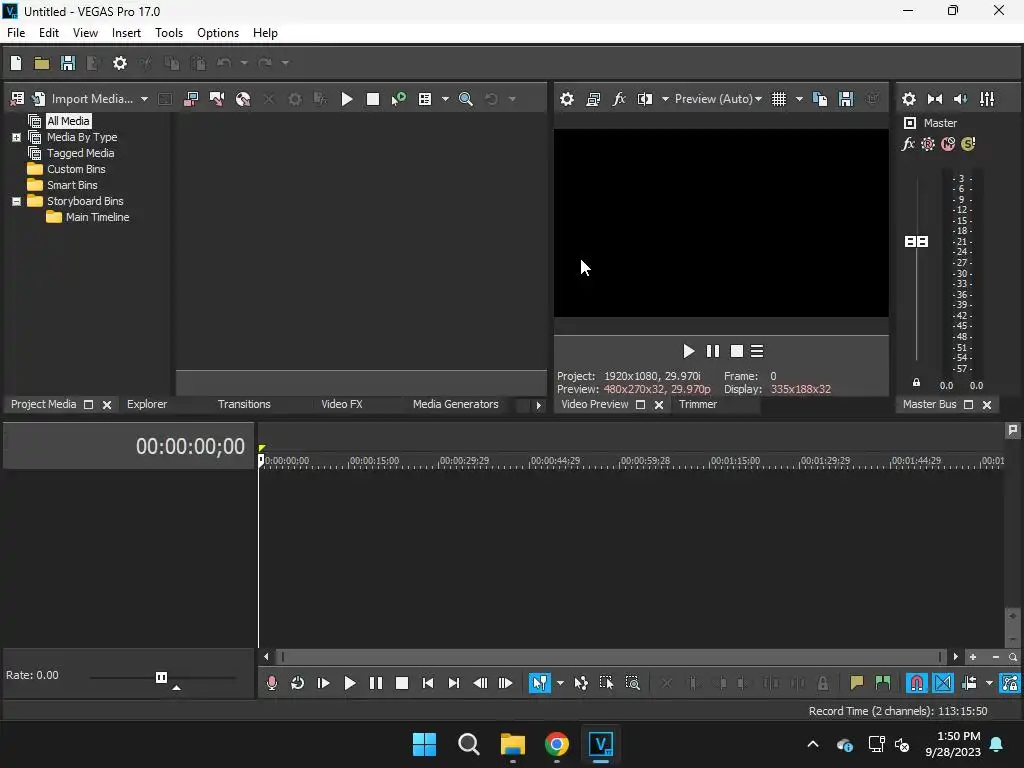This screenshot has height=768, width=1024.
Task: Open an existing project with the folder icon
Action: coord(42,63)
